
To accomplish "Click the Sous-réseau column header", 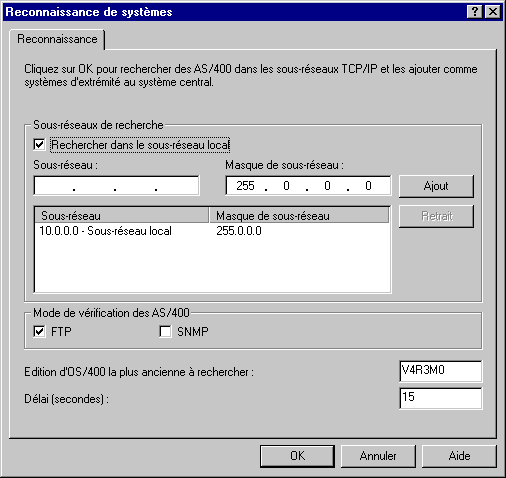I will 122,216.
